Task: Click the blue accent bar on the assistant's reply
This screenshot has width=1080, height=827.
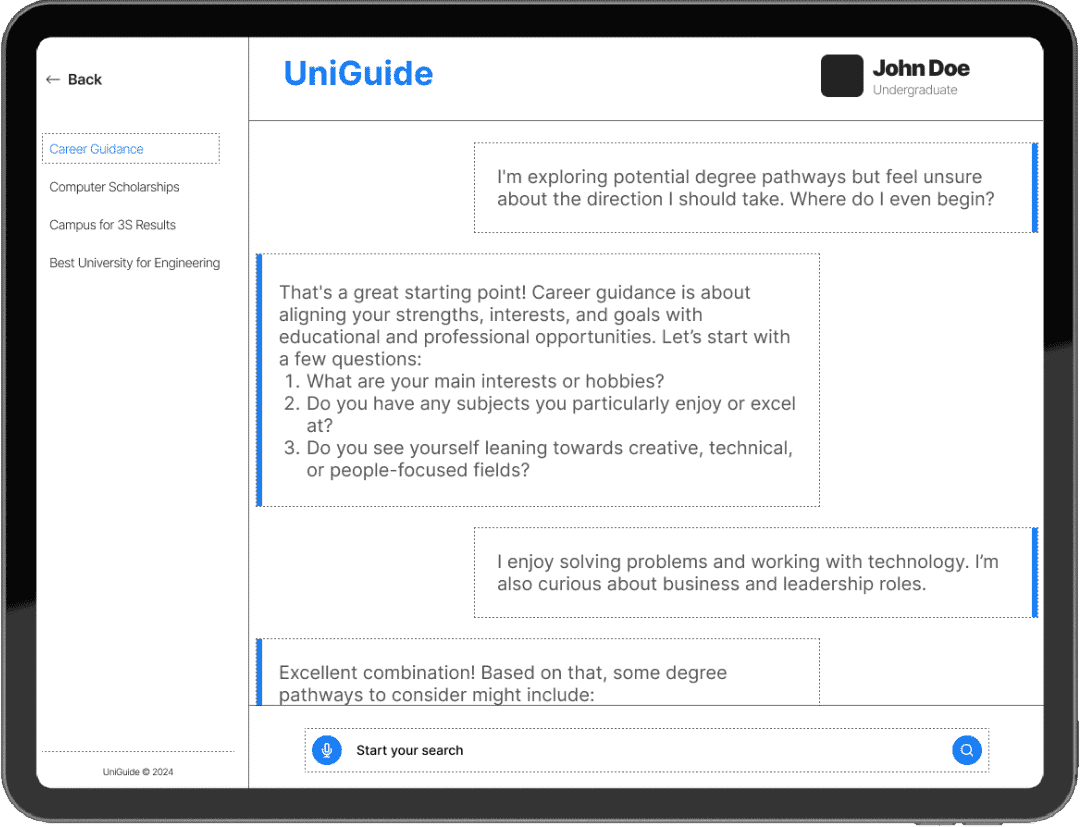Action: [260, 380]
